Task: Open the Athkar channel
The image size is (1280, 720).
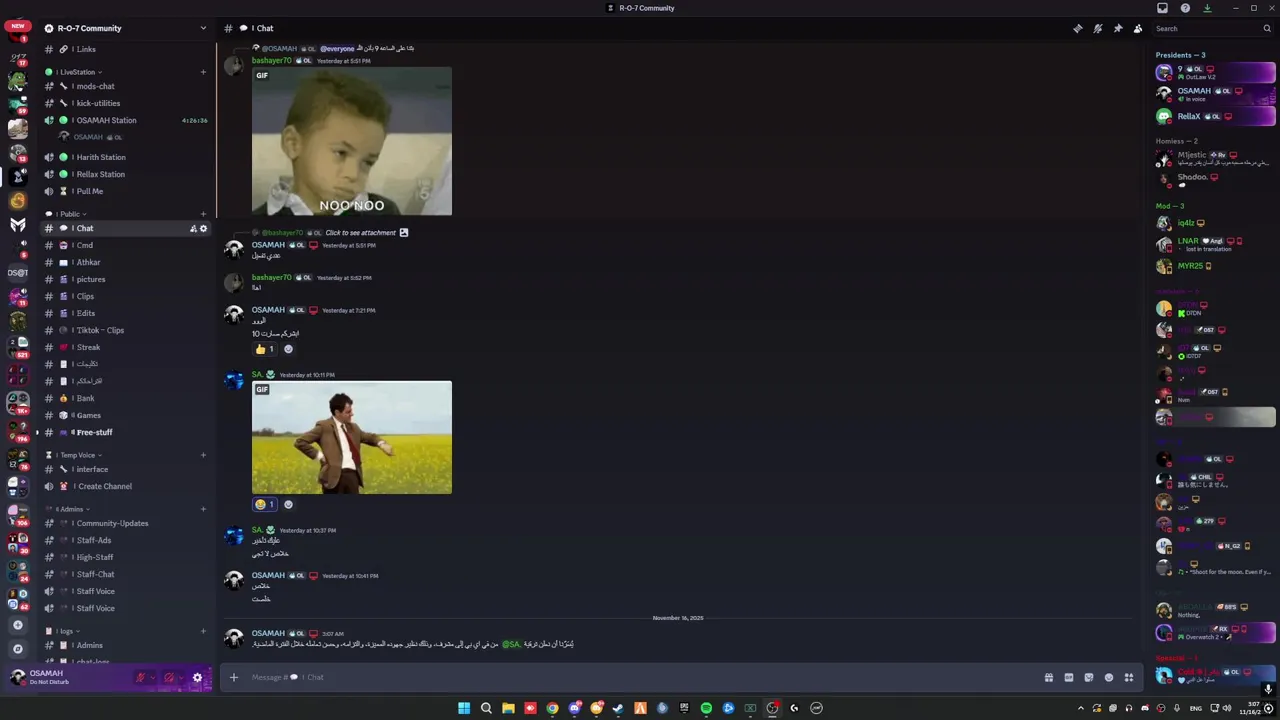Action: tap(126, 262)
